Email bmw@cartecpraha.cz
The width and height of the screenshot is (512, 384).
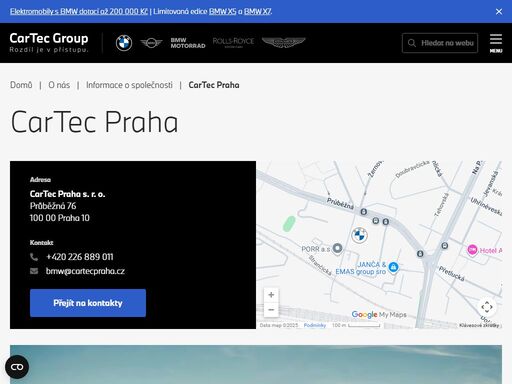pyautogui.click(x=85, y=271)
